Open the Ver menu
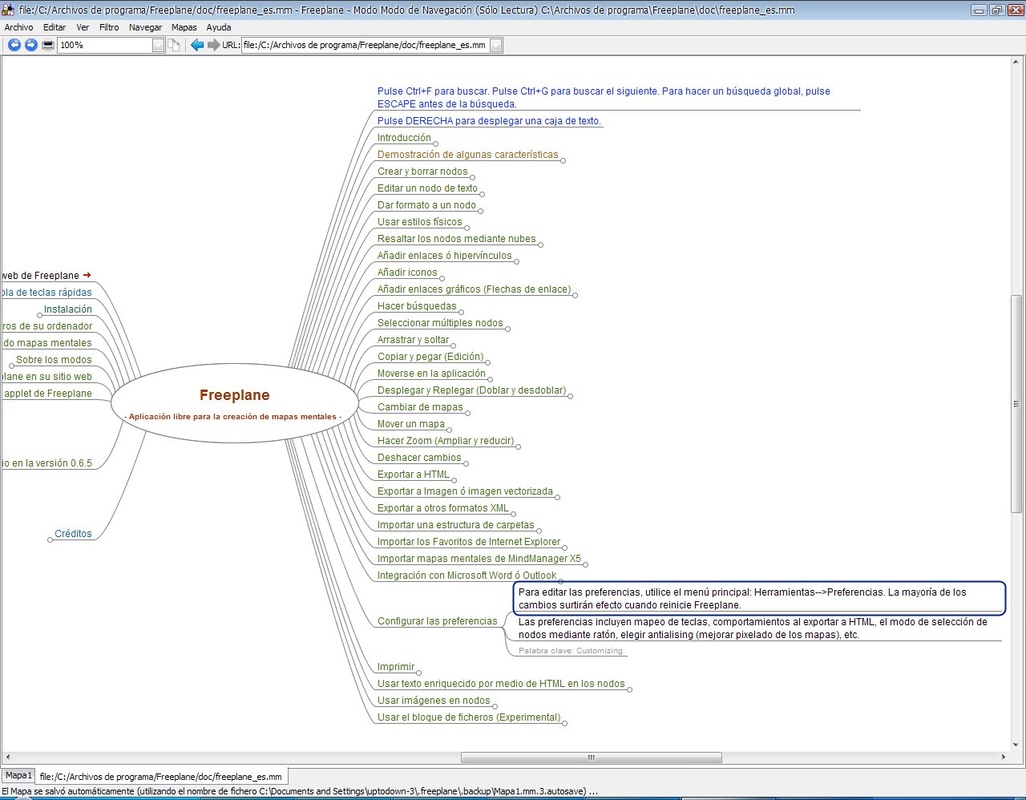This screenshot has height=800, width=1026. 82,27
